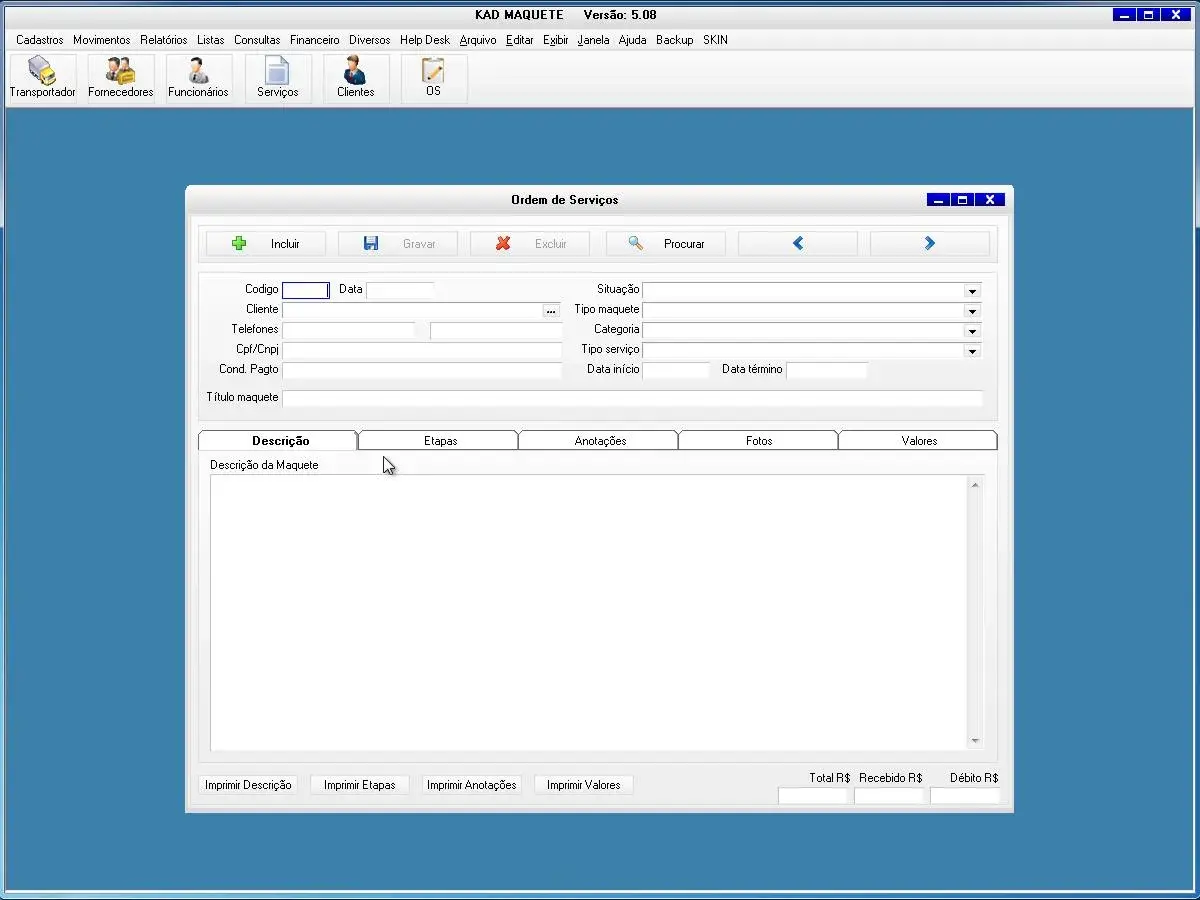The image size is (1200, 900).
Task: Click description scrollbar down arrow
Action: click(x=975, y=741)
